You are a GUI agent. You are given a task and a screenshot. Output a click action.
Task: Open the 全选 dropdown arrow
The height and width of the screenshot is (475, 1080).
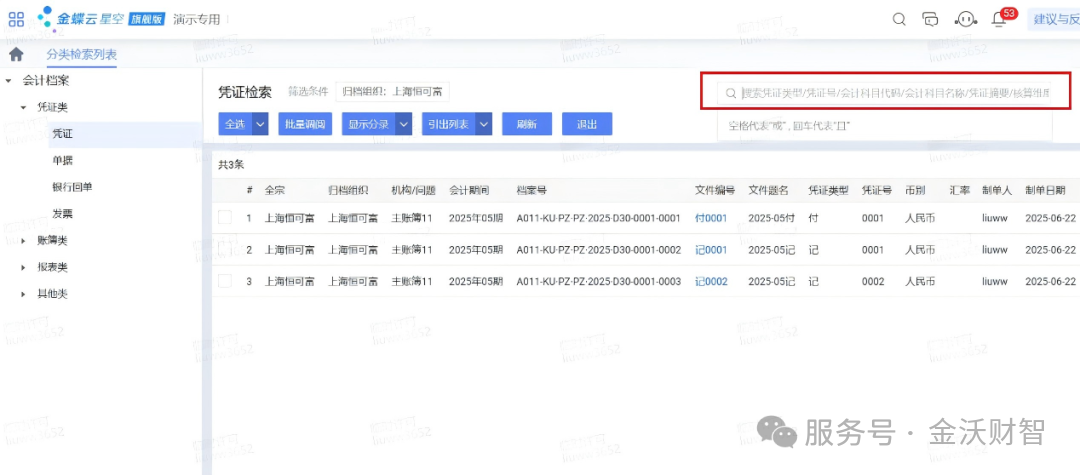coord(260,124)
